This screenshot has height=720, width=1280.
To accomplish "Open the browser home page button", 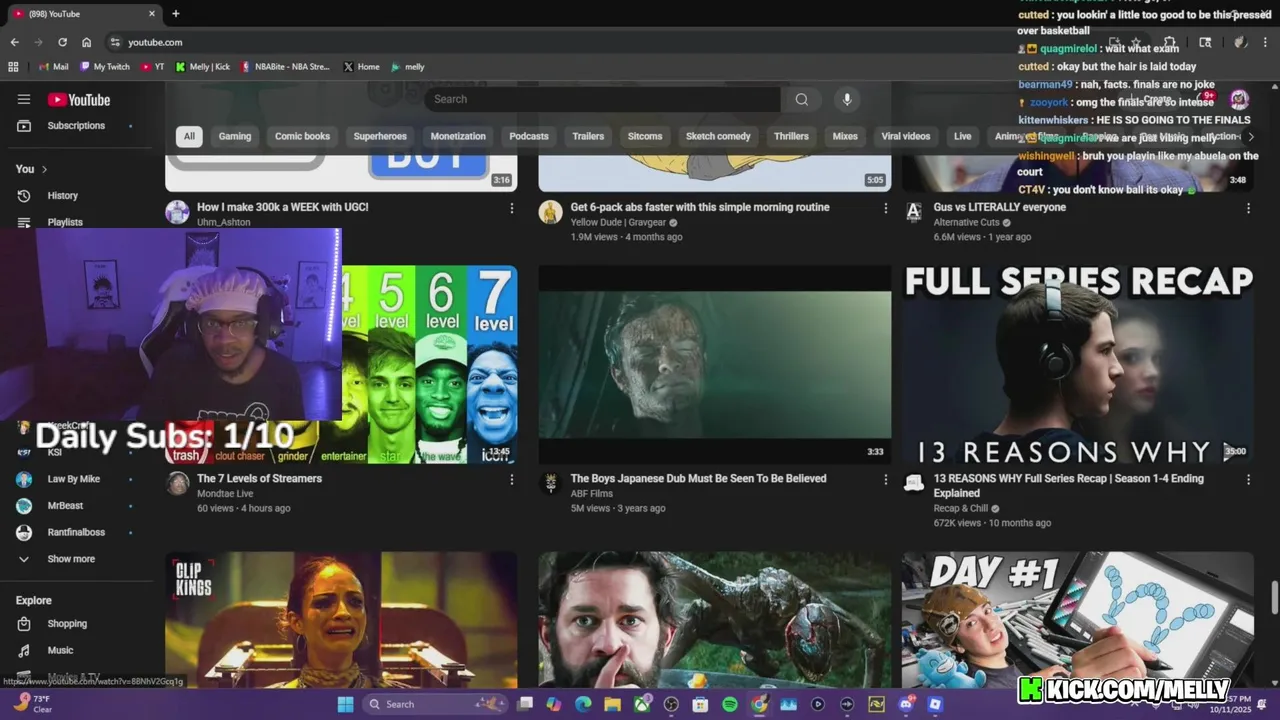I will click(86, 42).
